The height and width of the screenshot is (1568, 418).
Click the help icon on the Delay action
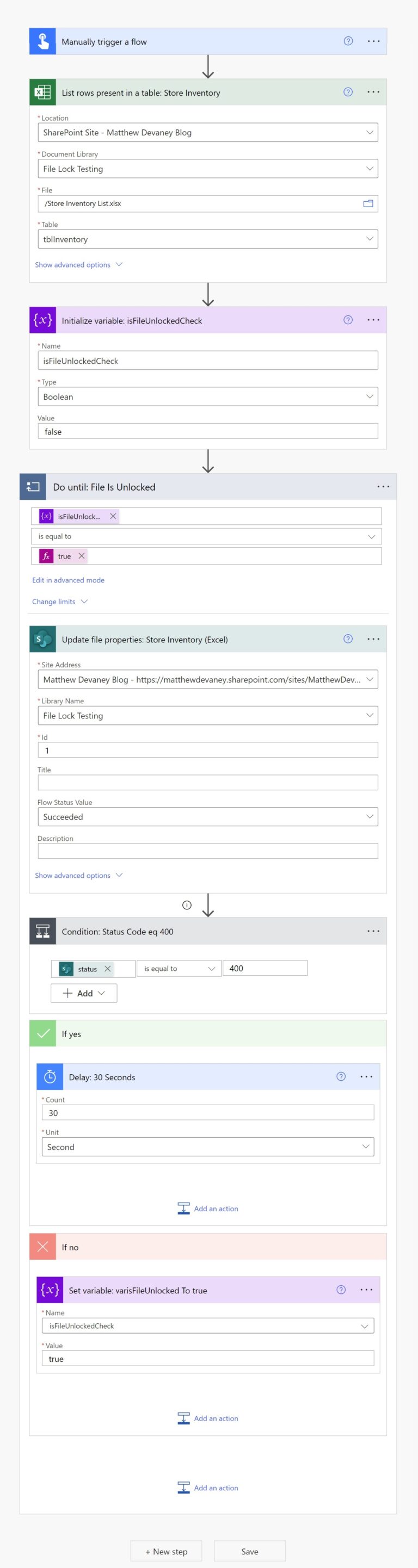click(340, 1077)
